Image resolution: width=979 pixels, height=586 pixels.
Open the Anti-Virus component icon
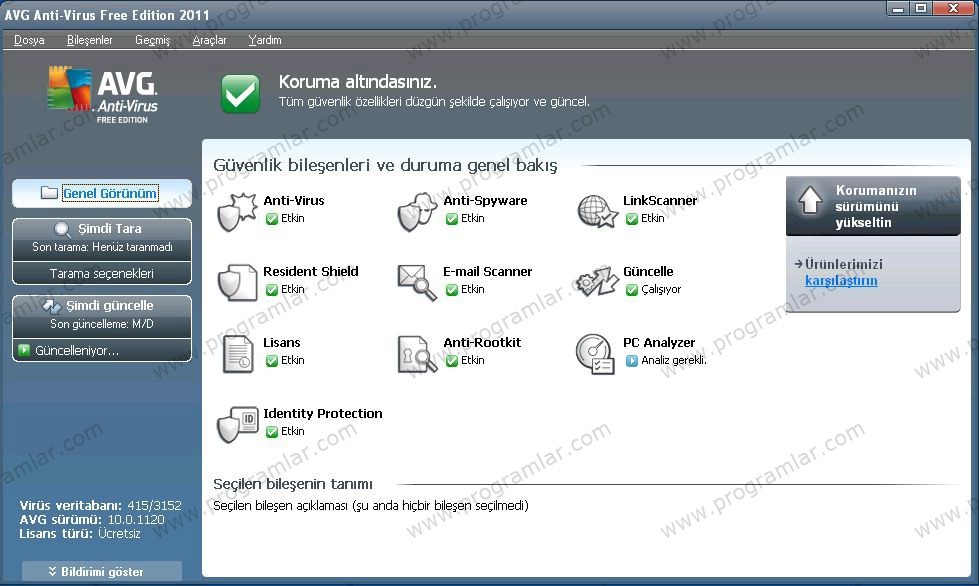pos(237,212)
